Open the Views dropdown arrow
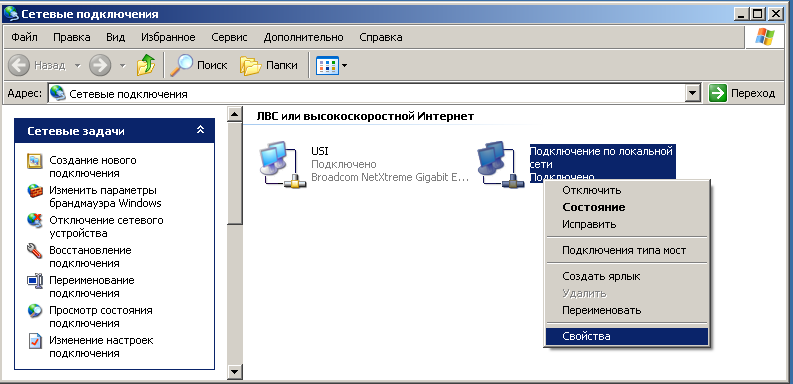 [x=344, y=65]
